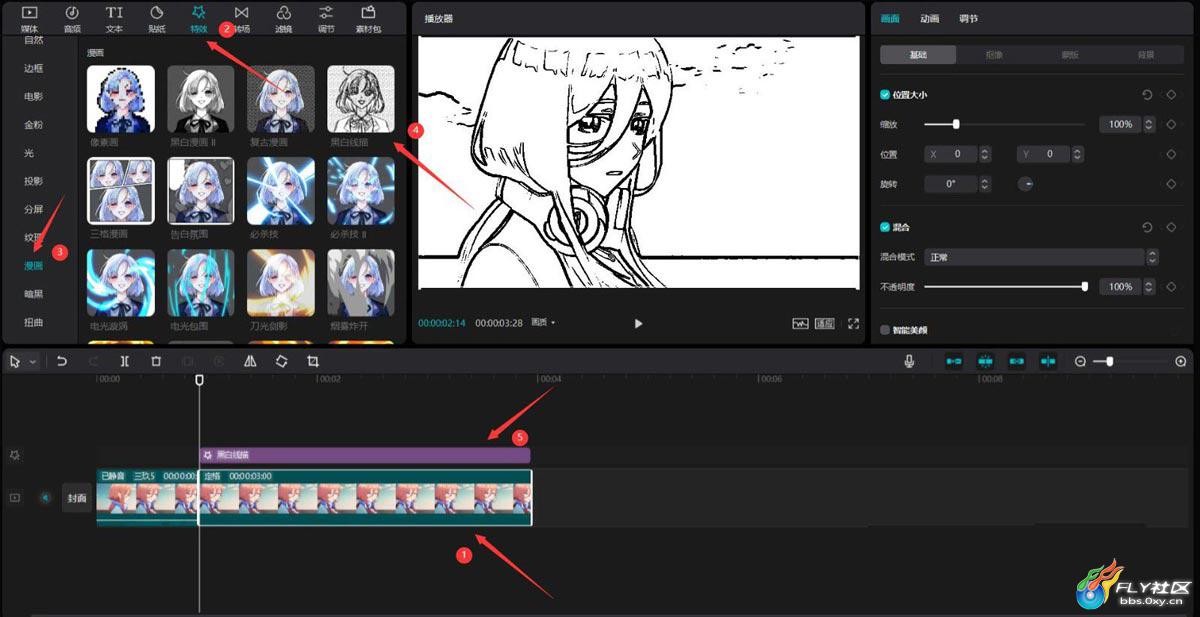Open the 调节 (Adjust) sliders icon
Screen dimensions: 1200x617
(326, 12)
